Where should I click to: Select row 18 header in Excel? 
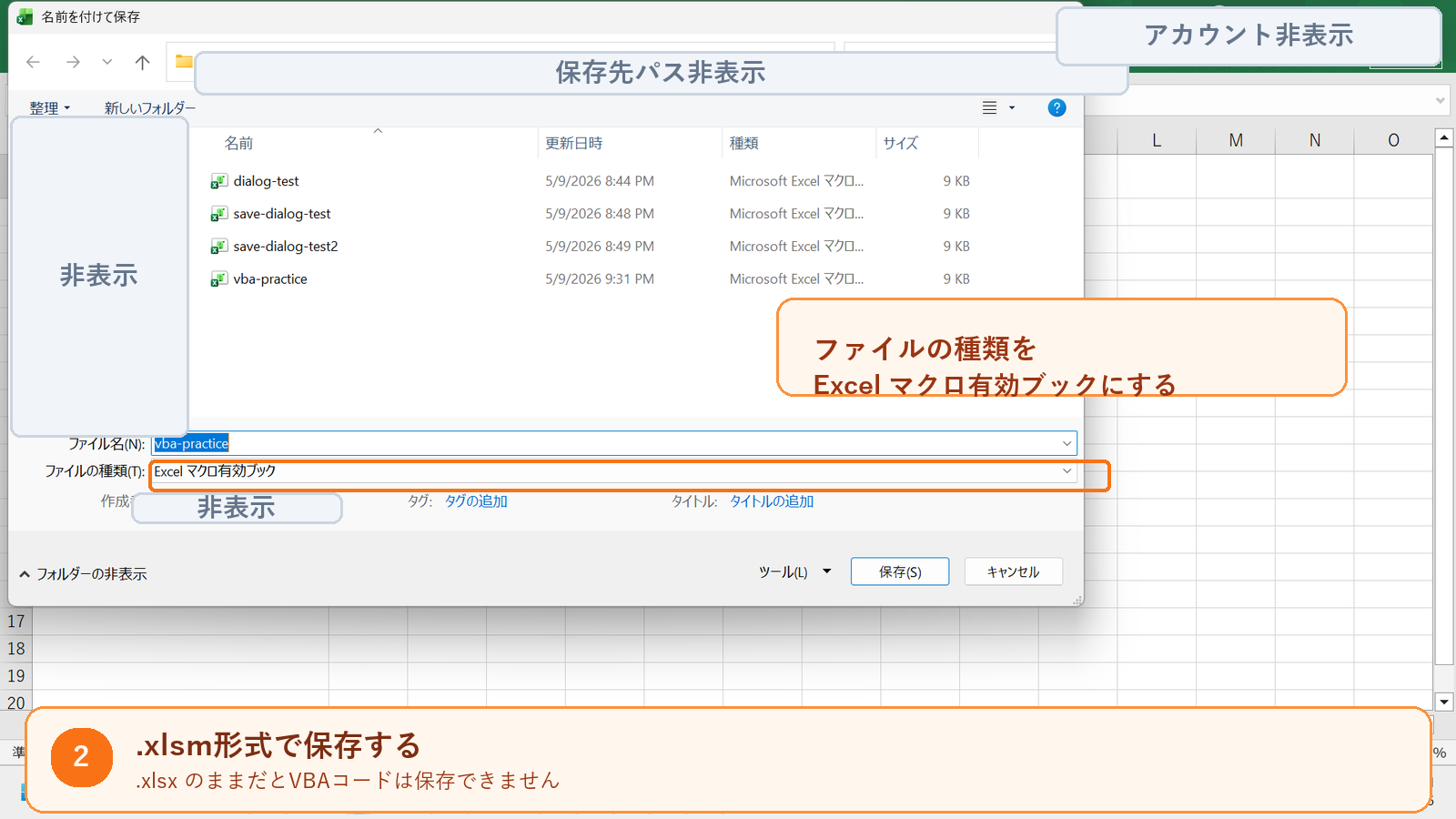(16, 649)
